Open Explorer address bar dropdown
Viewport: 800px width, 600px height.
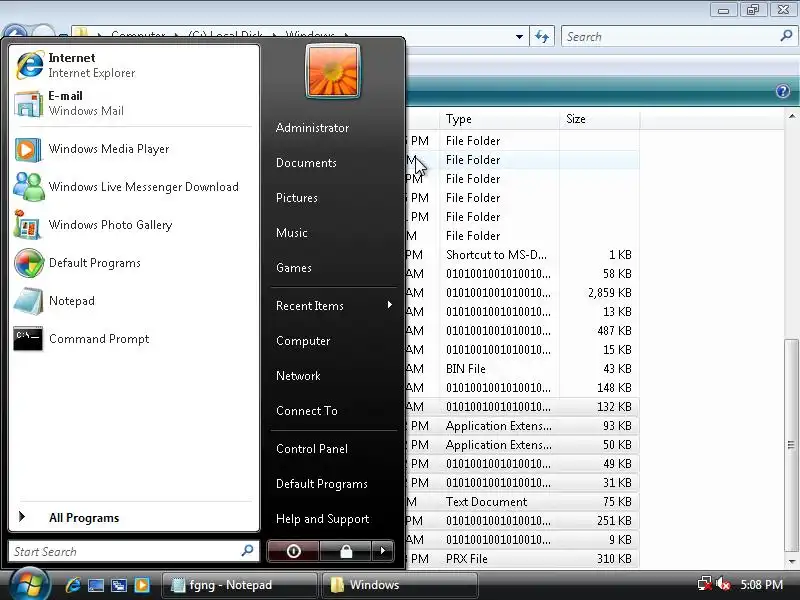point(519,37)
